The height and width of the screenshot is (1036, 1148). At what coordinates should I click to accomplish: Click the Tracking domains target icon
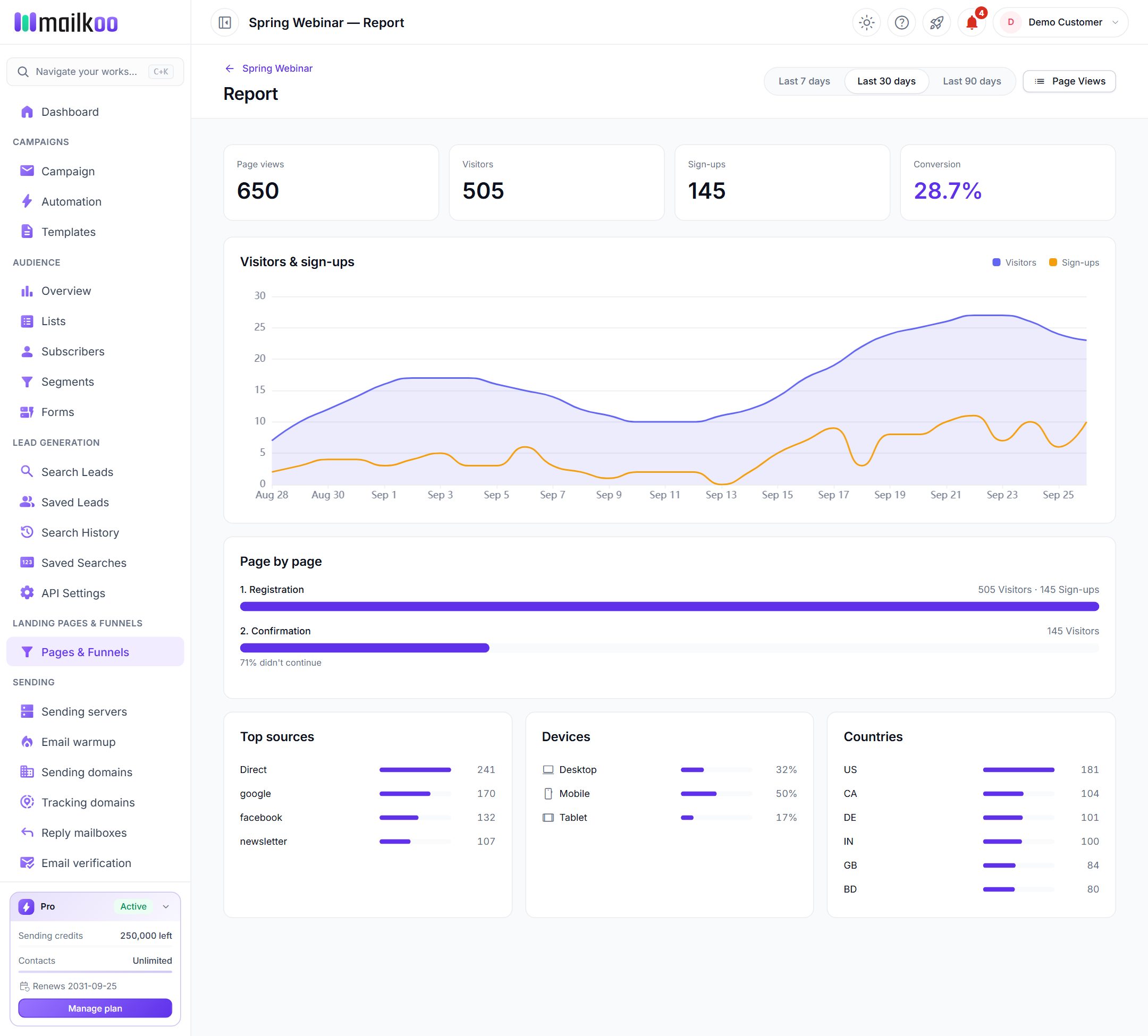coord(27,802)
